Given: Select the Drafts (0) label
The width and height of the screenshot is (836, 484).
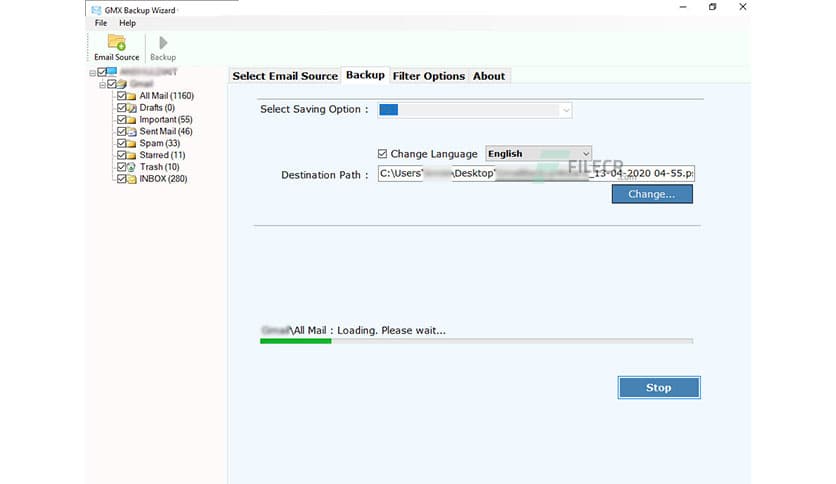Looking at the screenshot, I should tap(157, 108).
